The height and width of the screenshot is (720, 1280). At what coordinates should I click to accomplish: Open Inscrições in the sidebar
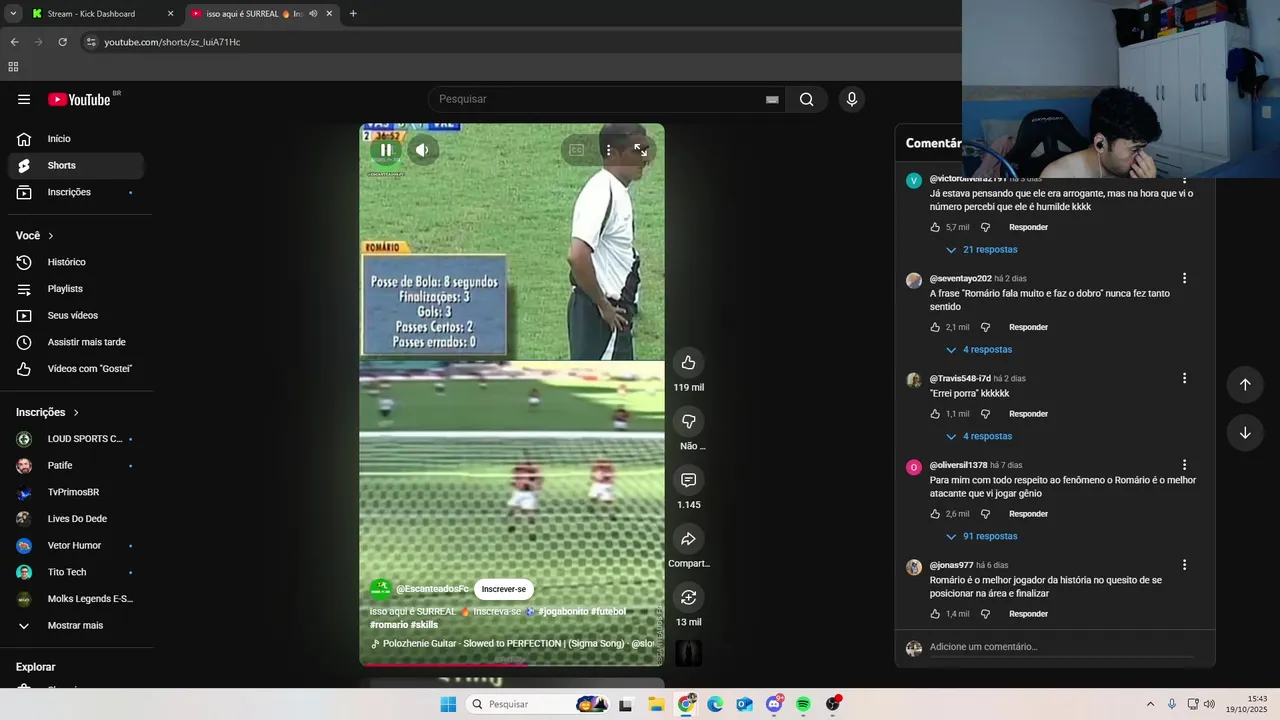coord(76,192)
